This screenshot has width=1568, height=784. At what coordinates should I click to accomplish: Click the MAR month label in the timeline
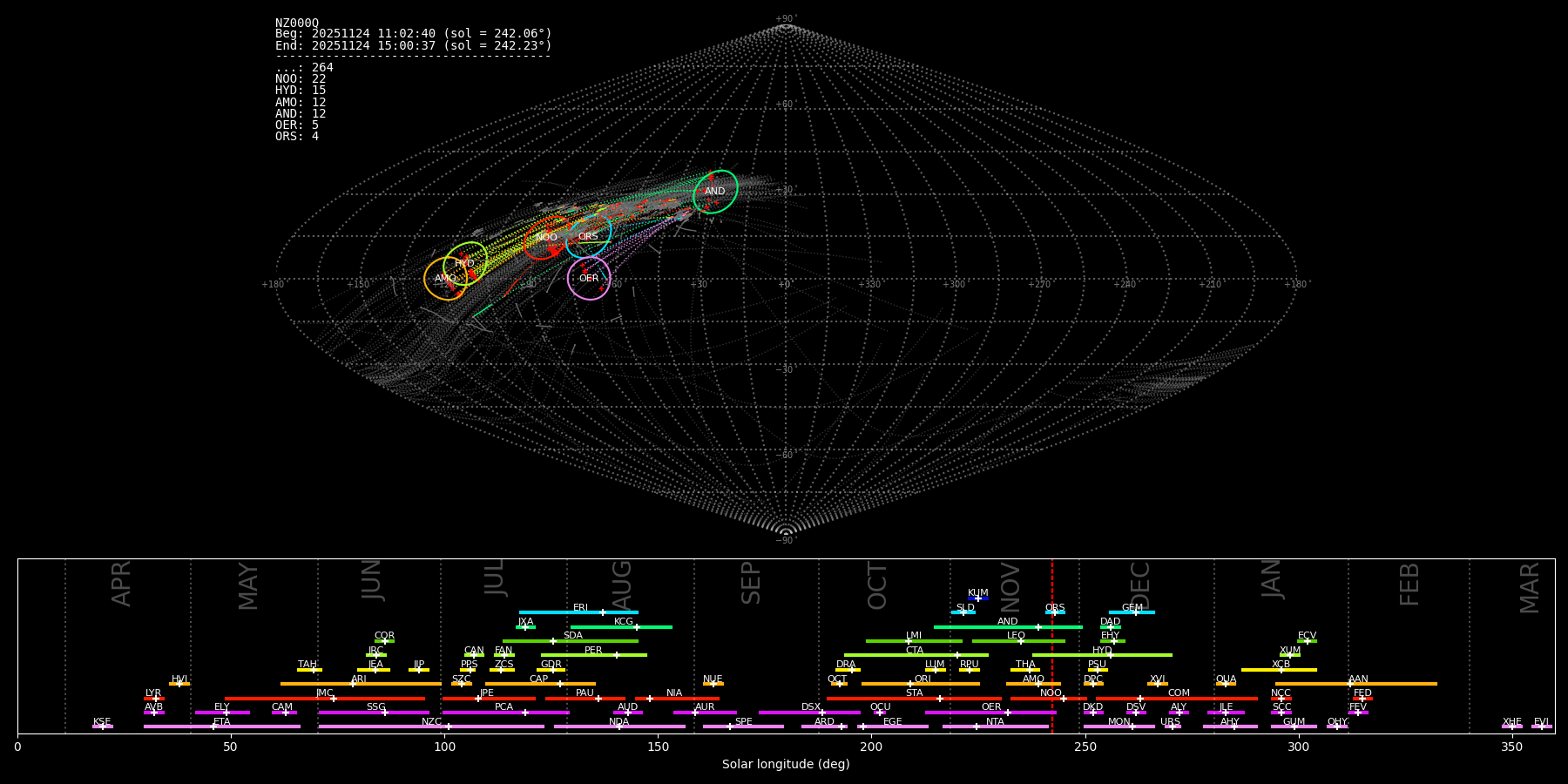tap(1530, 588)
